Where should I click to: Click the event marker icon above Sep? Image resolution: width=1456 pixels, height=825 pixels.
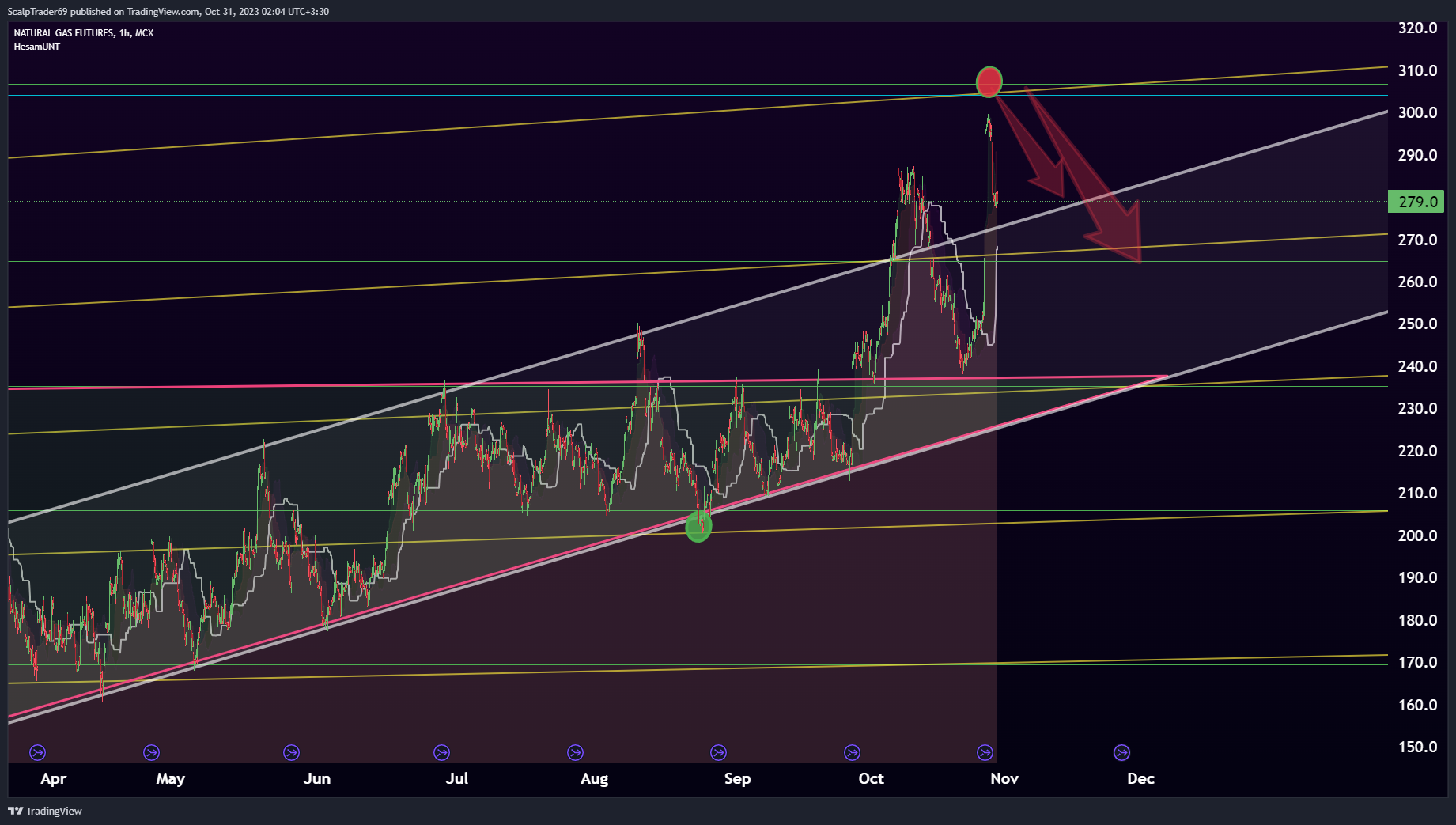point(718,752)
